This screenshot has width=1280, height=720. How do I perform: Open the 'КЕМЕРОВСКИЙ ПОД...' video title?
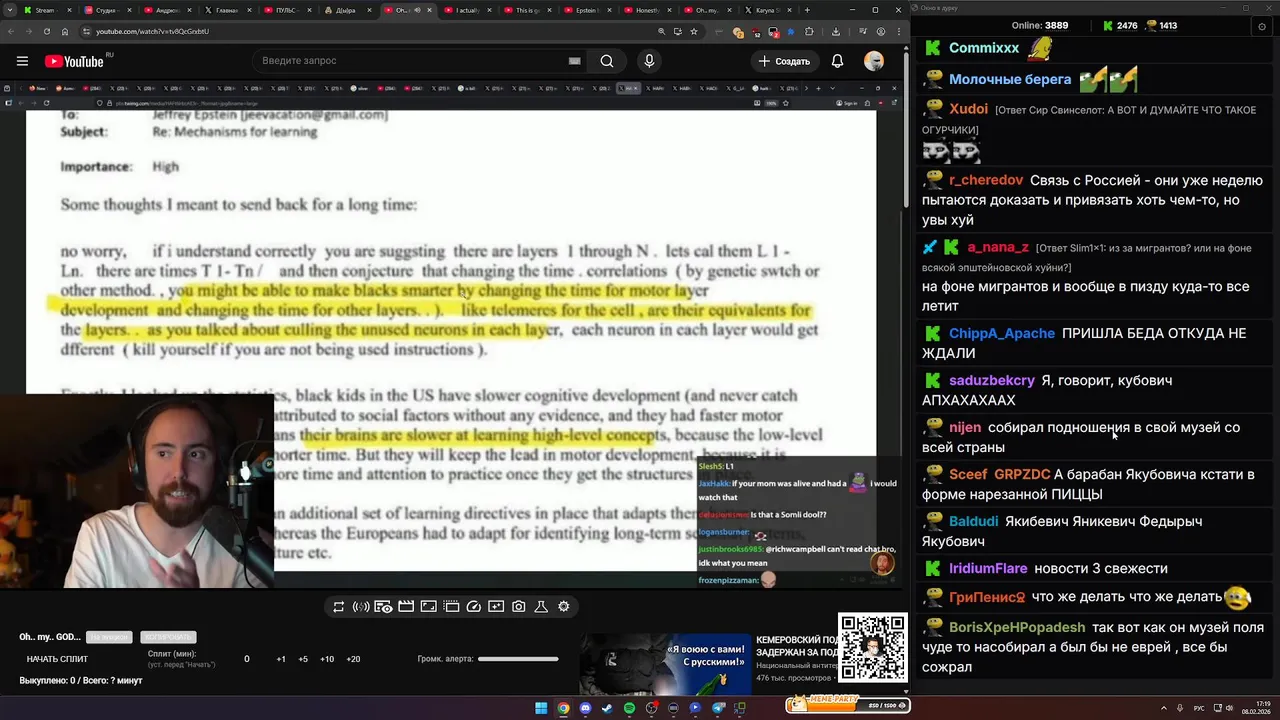tap(796, 645)
